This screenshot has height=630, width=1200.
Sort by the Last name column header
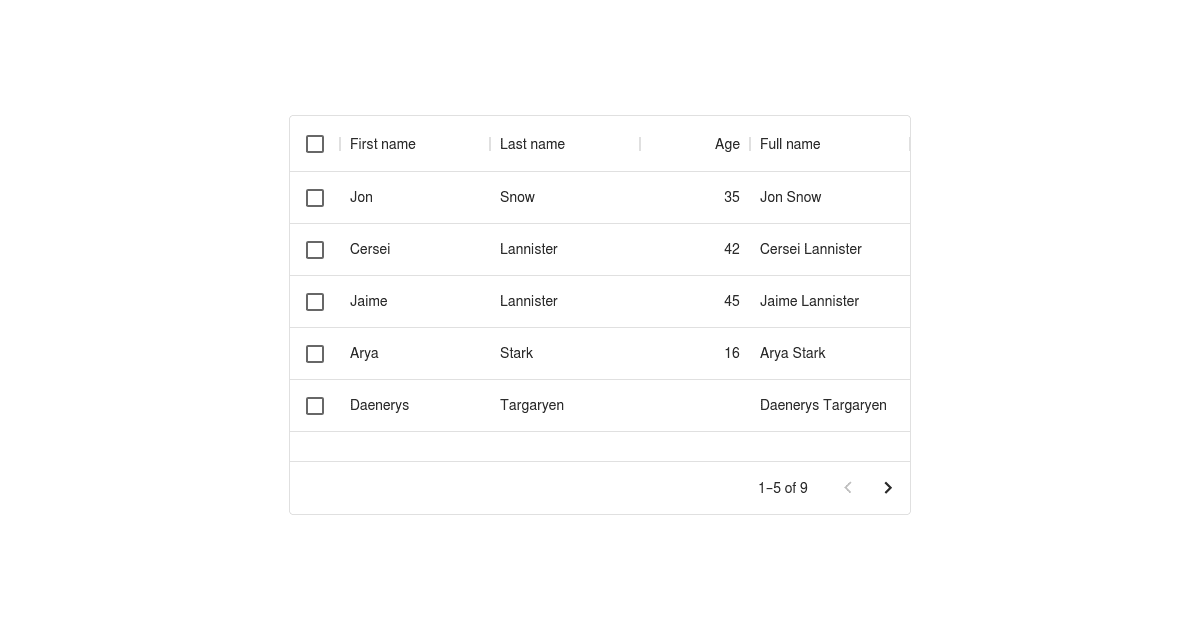[532, 144]
